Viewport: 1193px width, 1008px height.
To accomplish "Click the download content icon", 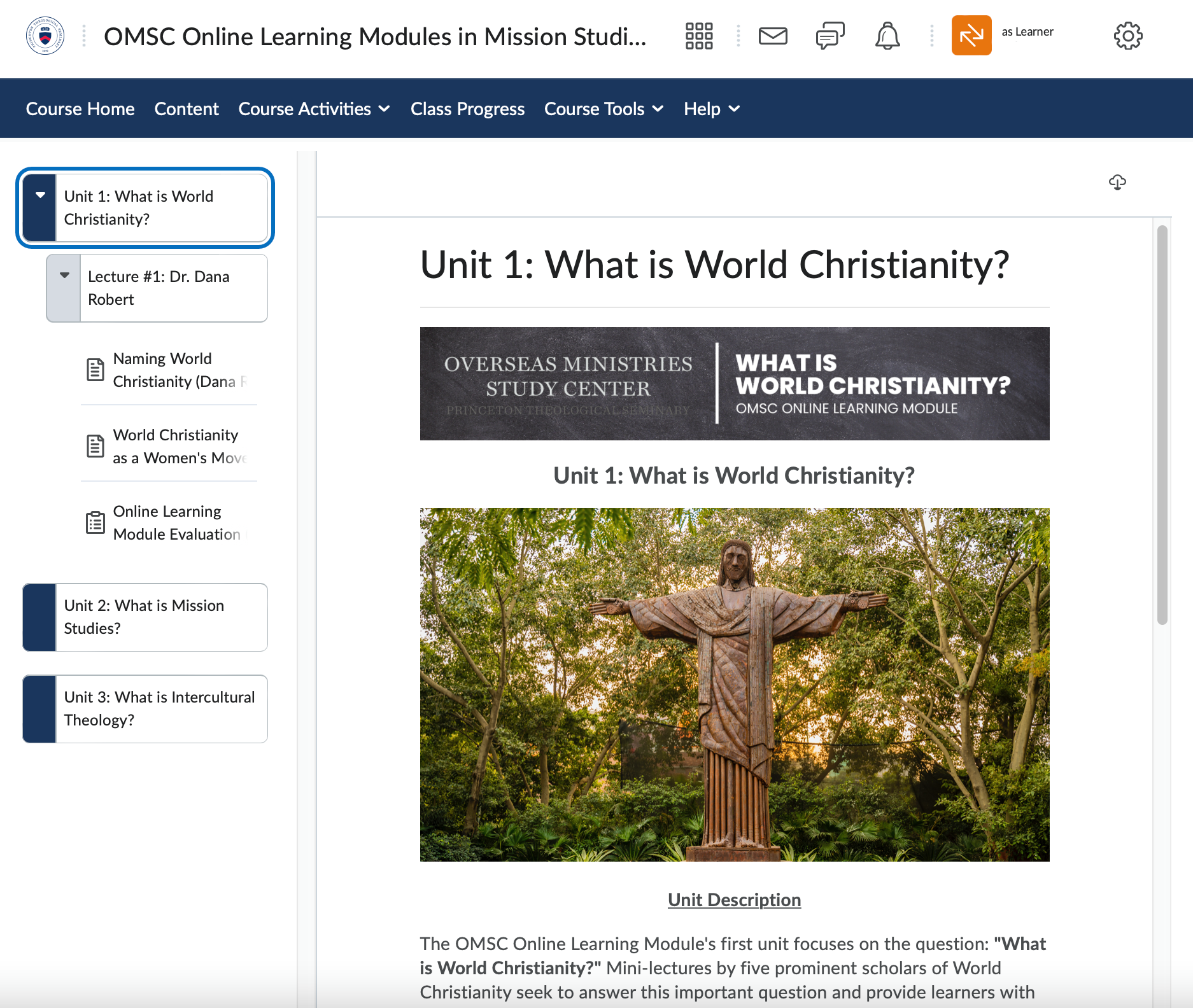I will (x=1117, y=183).
